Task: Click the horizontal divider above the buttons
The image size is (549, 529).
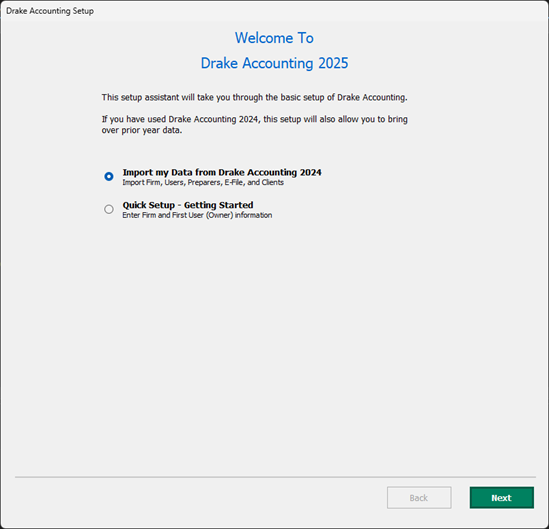Action: 275,476
